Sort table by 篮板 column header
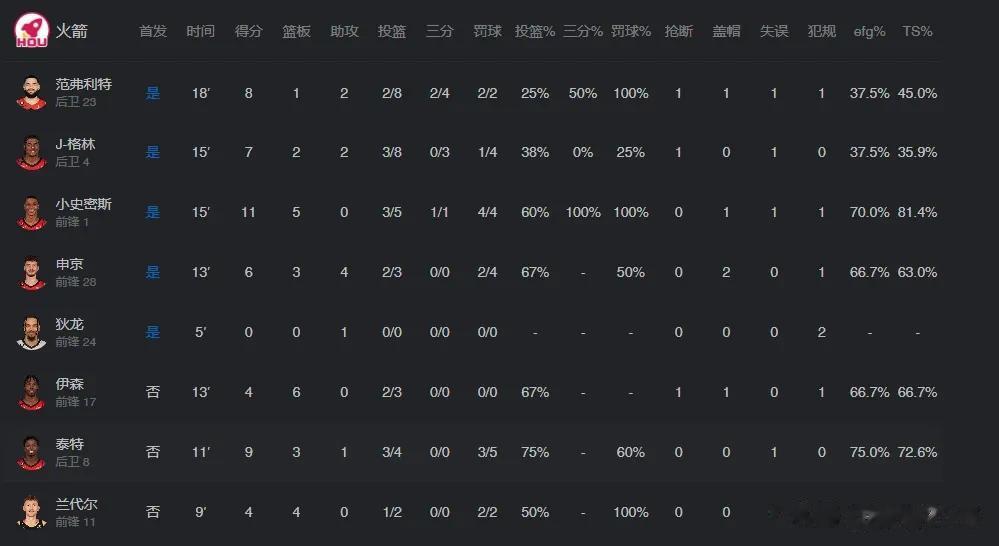The width and height of the screenshot is (999, 546). click(x=296, y=31)
